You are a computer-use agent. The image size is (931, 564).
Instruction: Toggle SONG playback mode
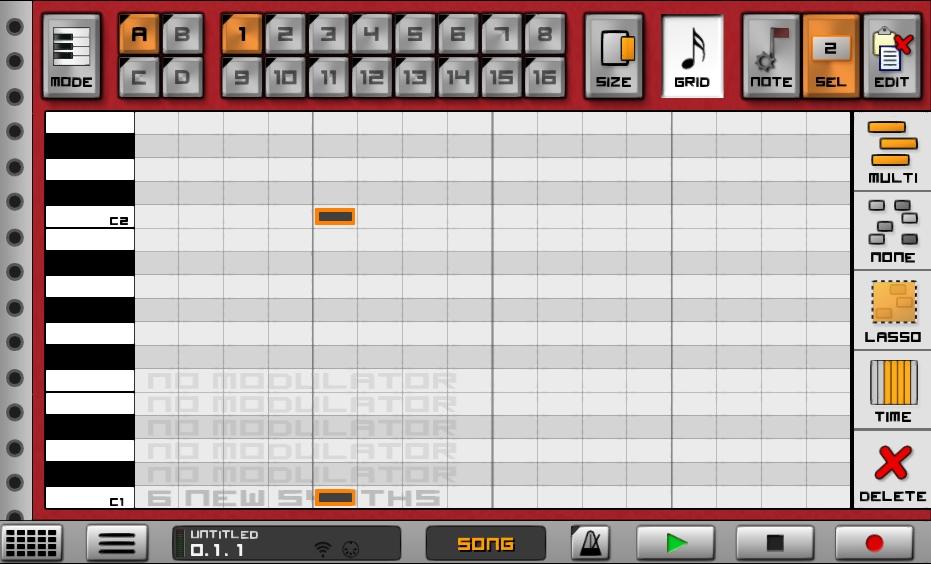486,543
